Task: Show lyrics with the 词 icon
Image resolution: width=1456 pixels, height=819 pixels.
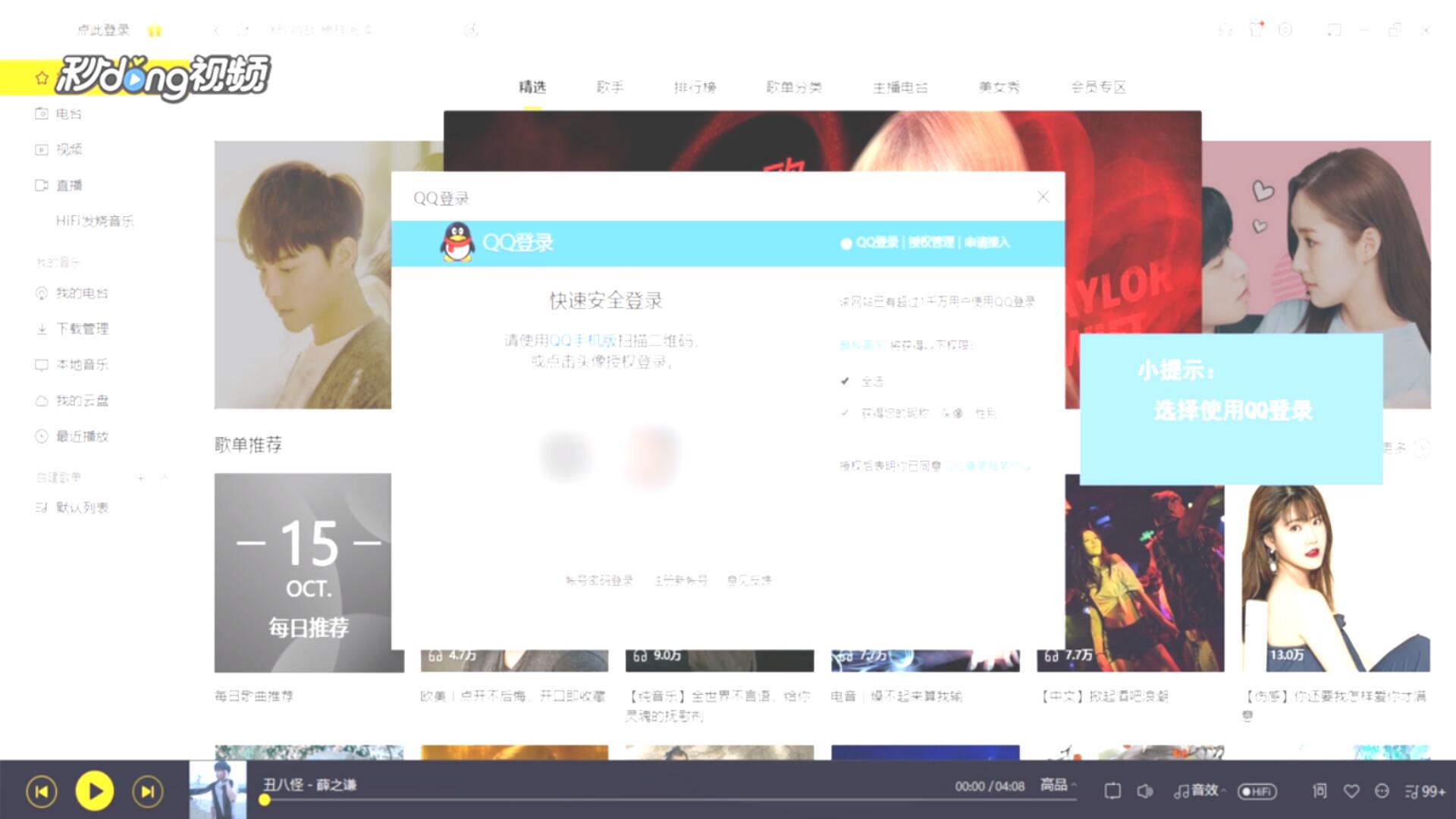Action: click(1319, 791)
